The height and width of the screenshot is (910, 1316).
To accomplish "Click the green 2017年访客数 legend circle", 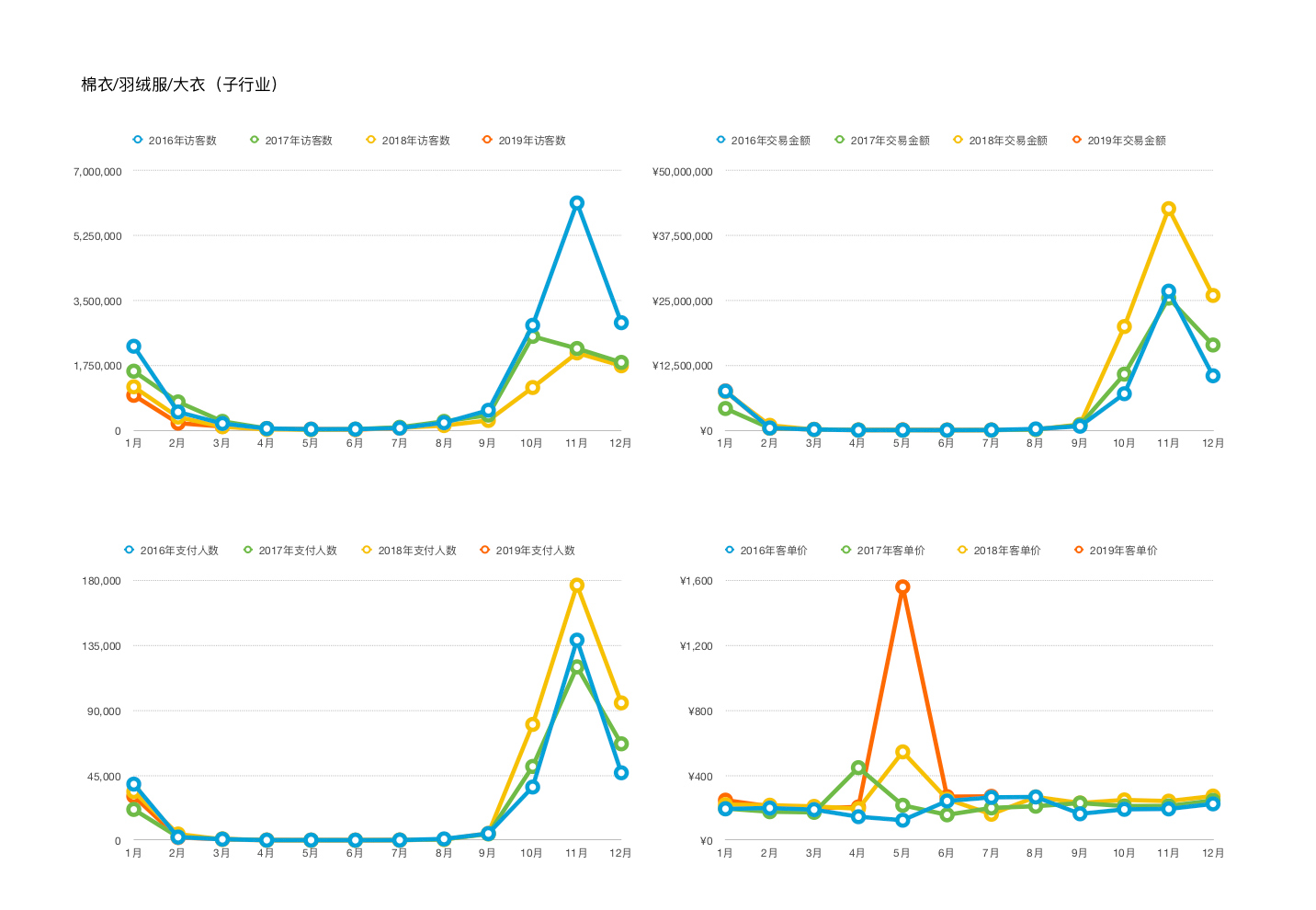I will coord(255,140).
